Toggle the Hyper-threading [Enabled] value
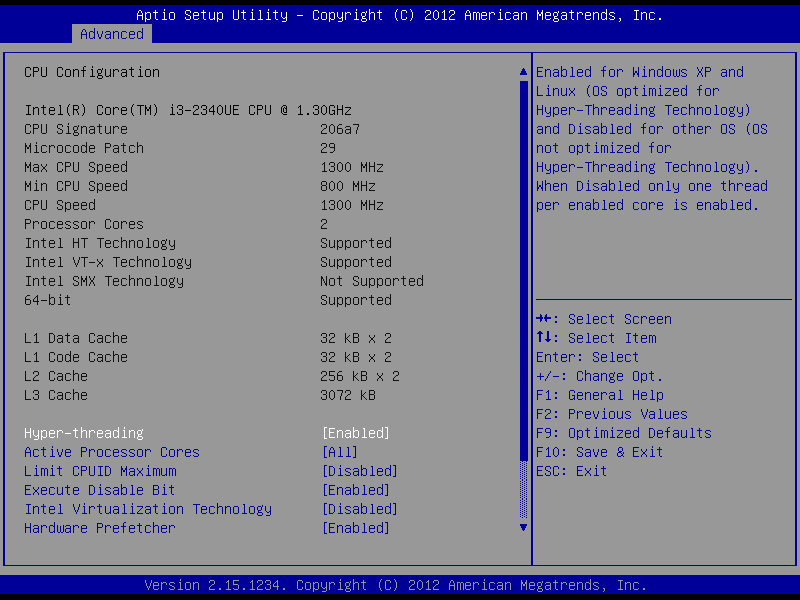This screenshot has width=800, height=600. (x=355, y=433)
